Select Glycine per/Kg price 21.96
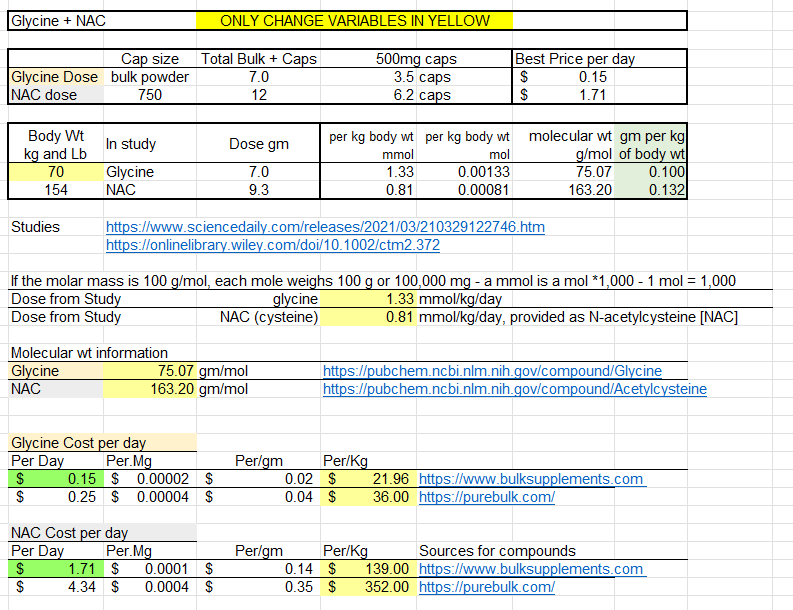The height and width of the screenshot is (610, 793). click(369, 479)
